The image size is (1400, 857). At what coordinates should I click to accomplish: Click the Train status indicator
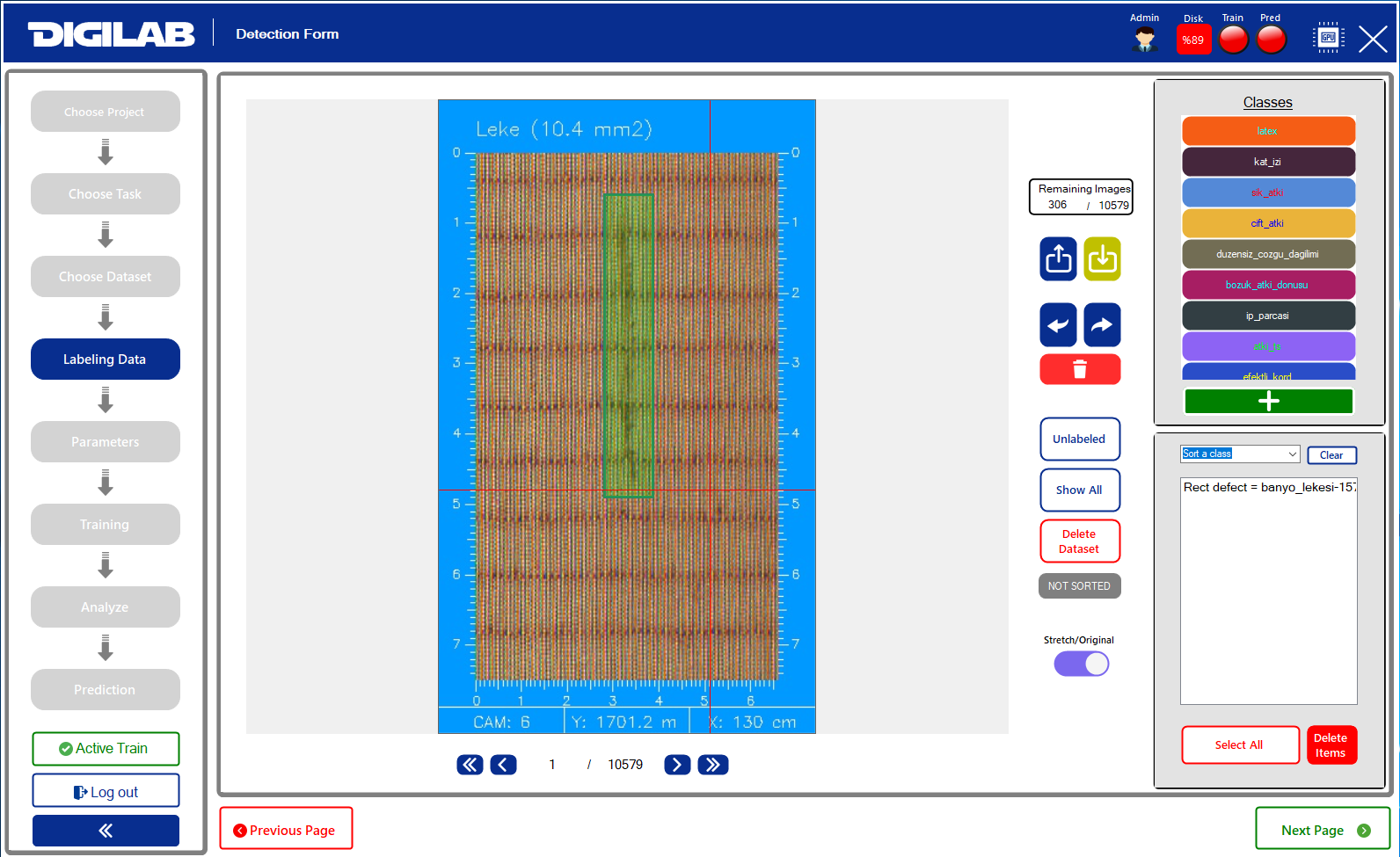1233,40
